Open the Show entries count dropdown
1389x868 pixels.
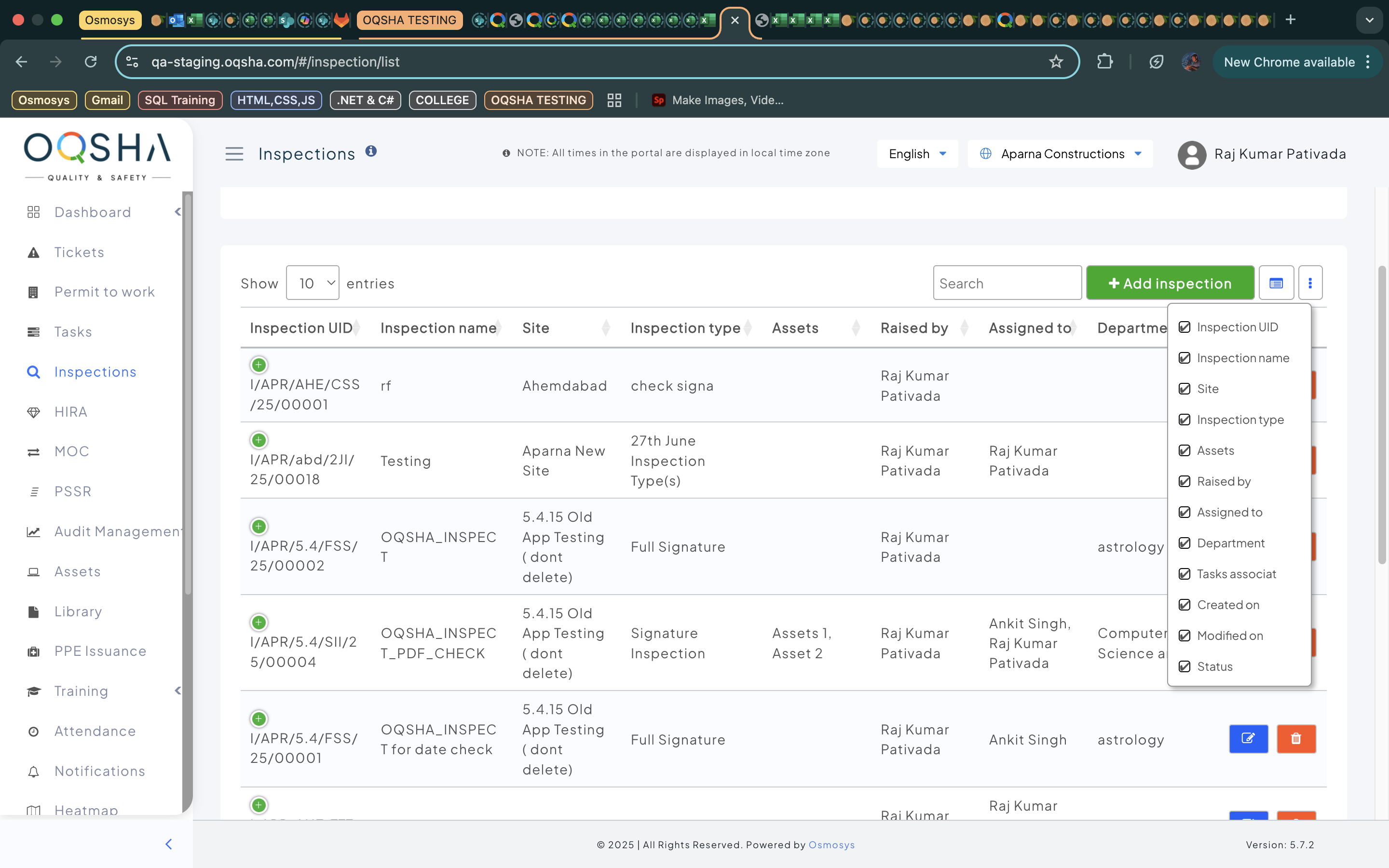pos(312,283)
